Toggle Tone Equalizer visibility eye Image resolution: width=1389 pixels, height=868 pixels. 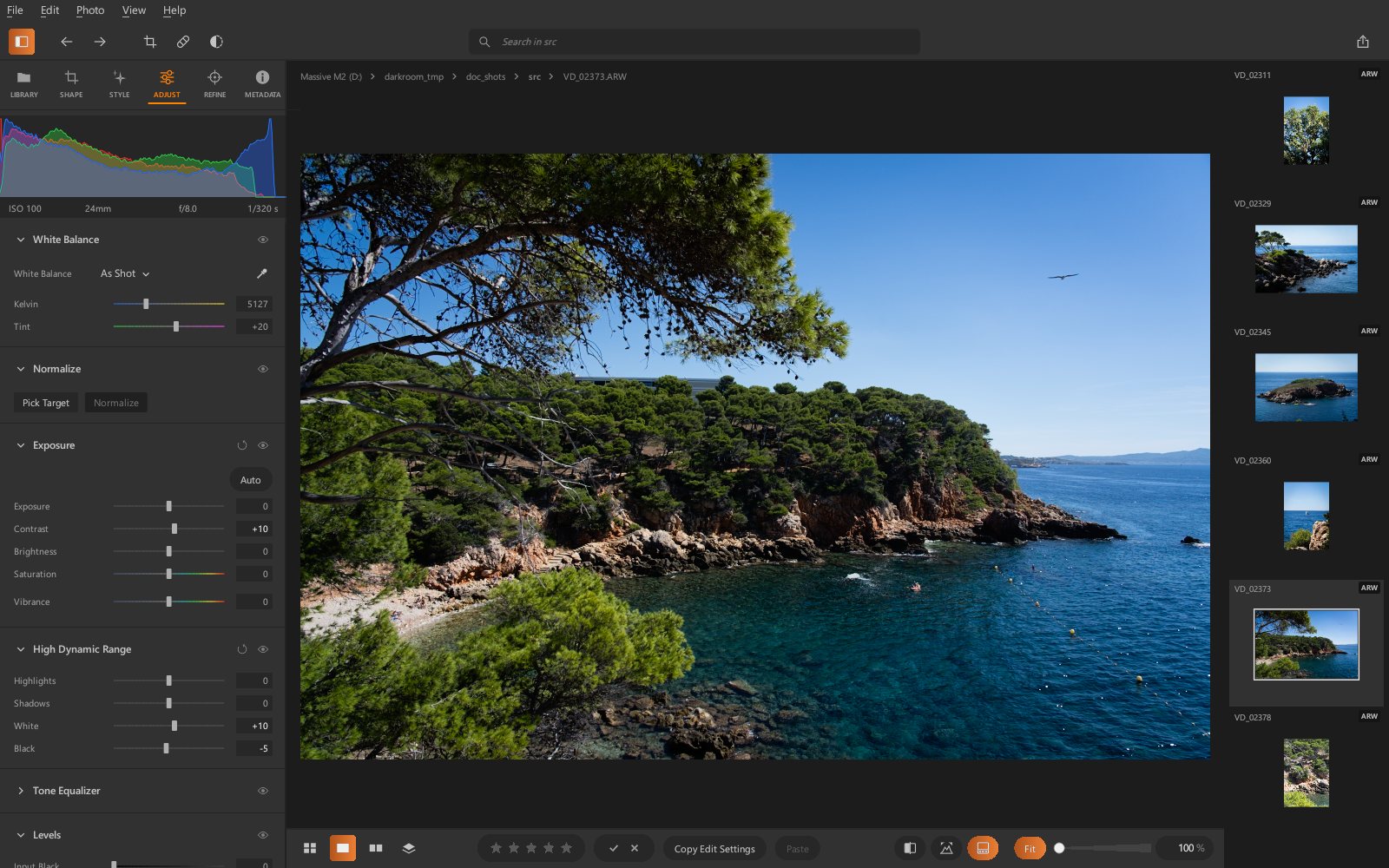click(x=263, y=791)
